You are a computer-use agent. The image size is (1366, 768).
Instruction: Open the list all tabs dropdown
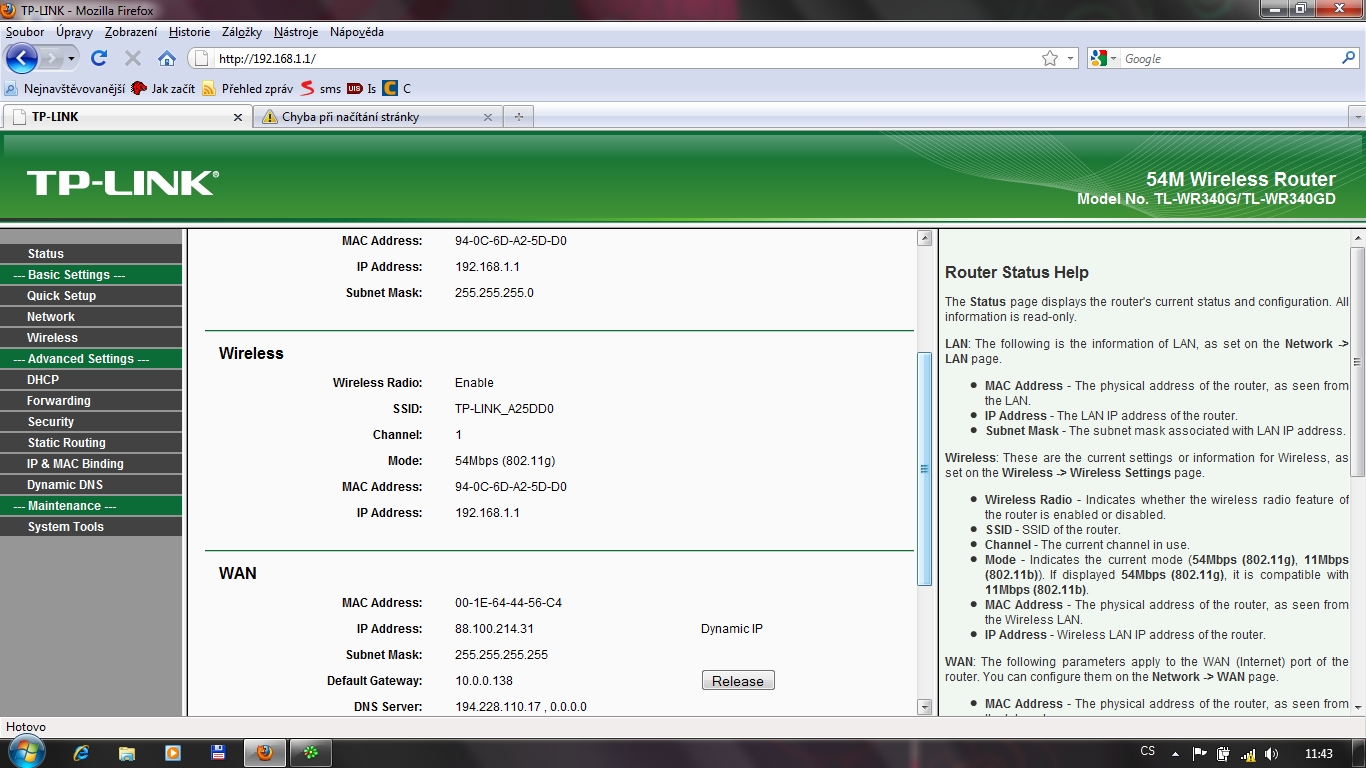pyautogui.click(x=1356, y=117)
